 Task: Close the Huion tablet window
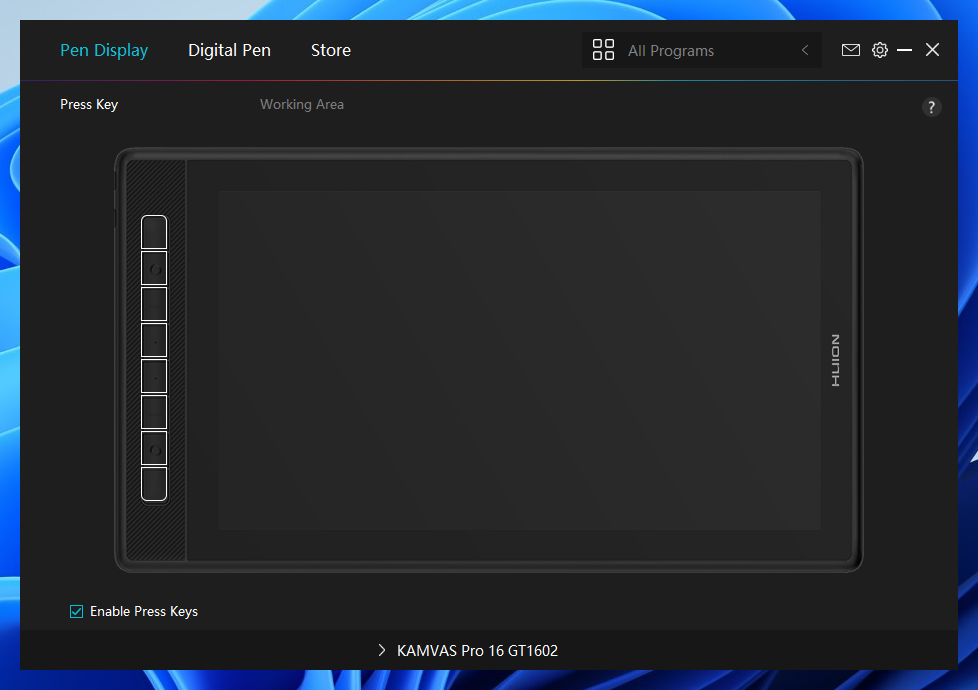932,50
